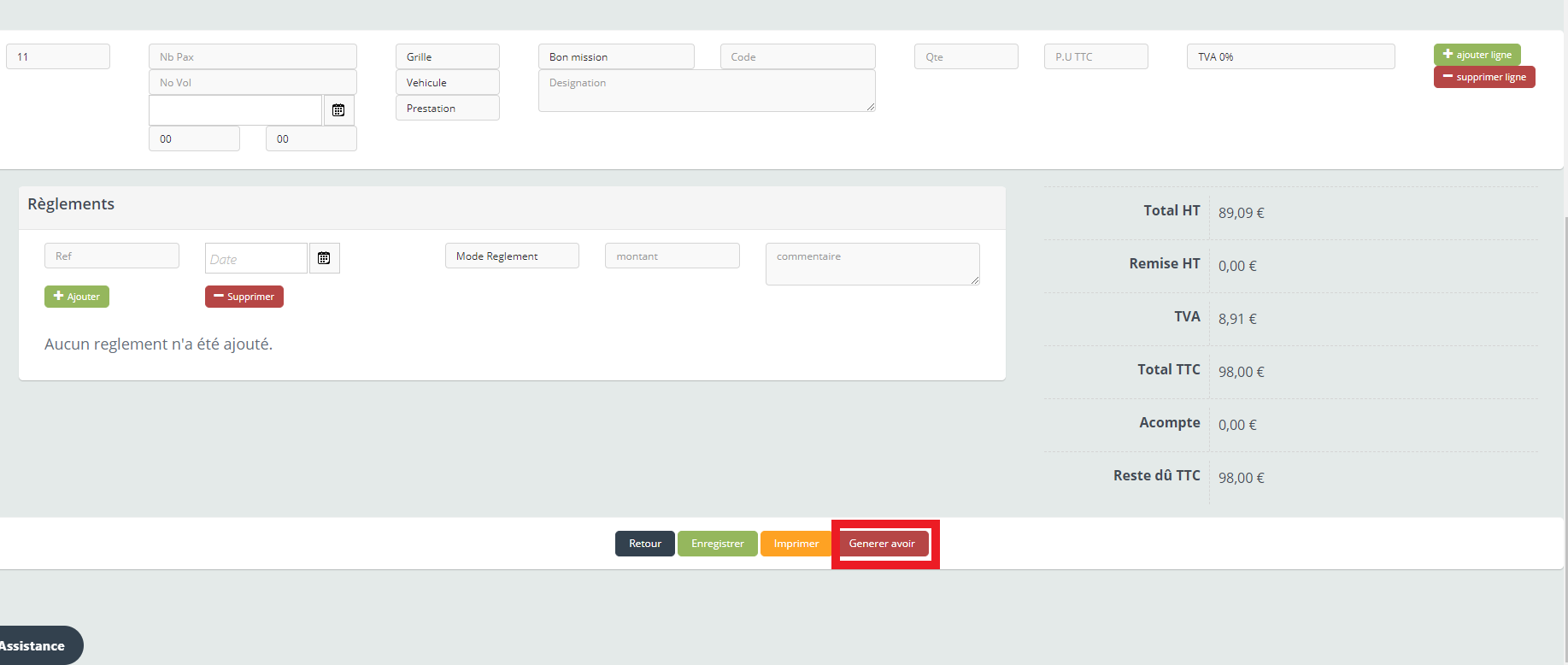Add a payment with the Ajouter button
The width and height of the screenshot is (1568, 665).
pos(77,297)
